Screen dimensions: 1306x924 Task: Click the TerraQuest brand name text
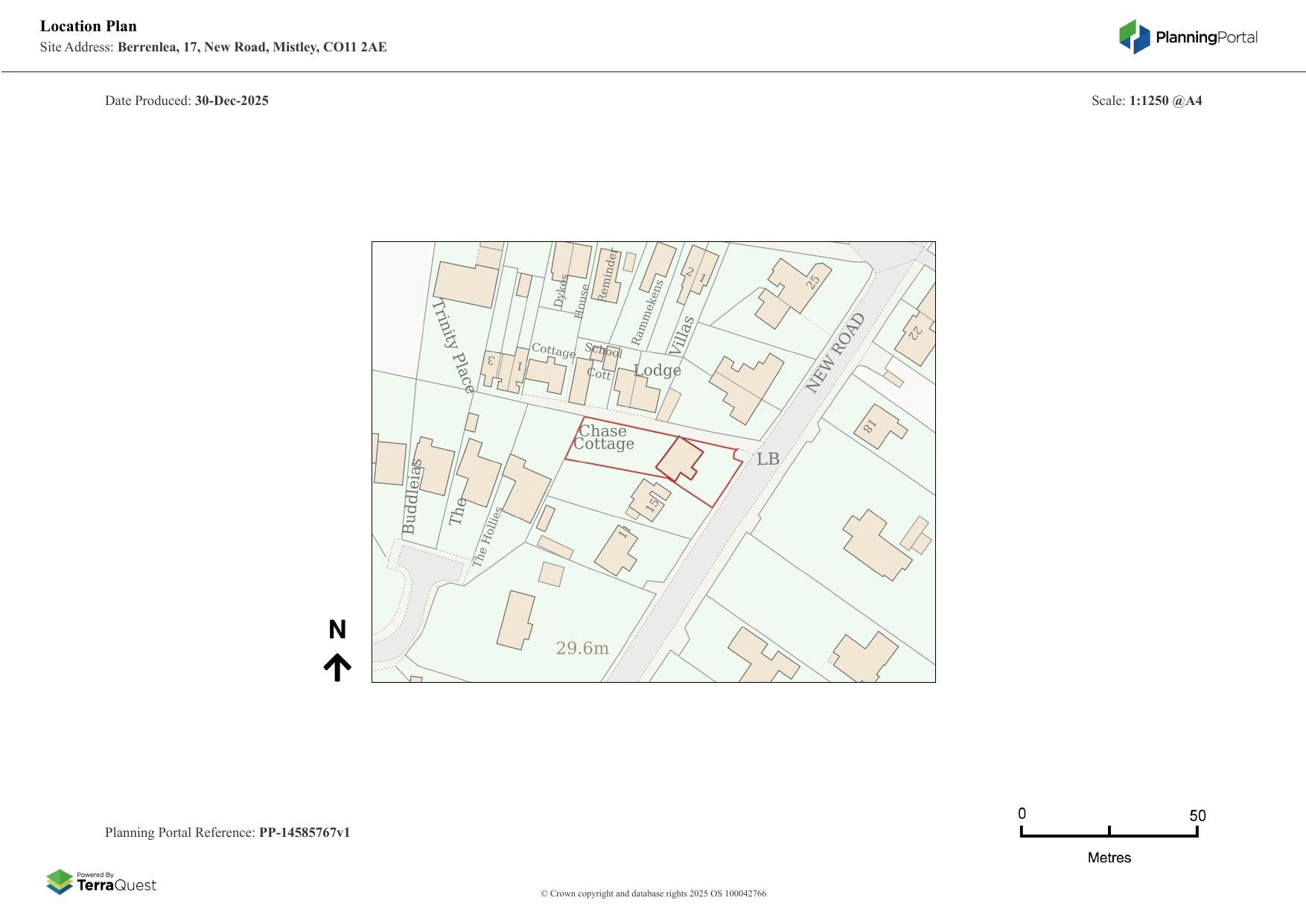pyautogui.click(x=116, y=885)
